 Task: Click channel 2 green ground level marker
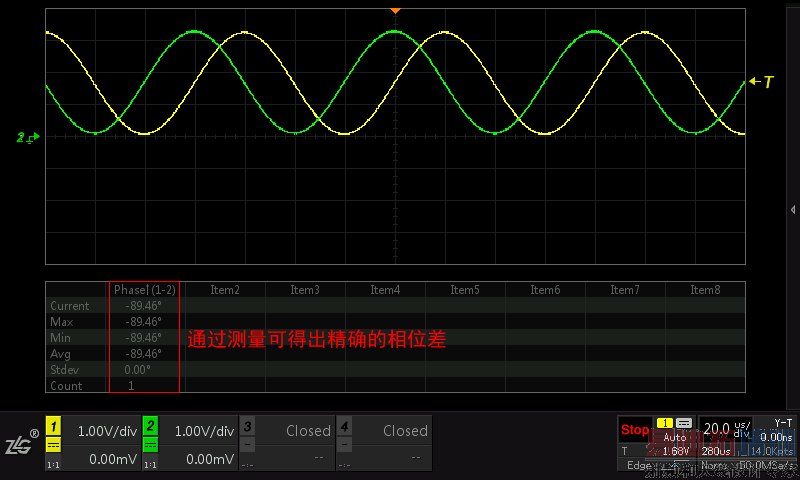28,137
